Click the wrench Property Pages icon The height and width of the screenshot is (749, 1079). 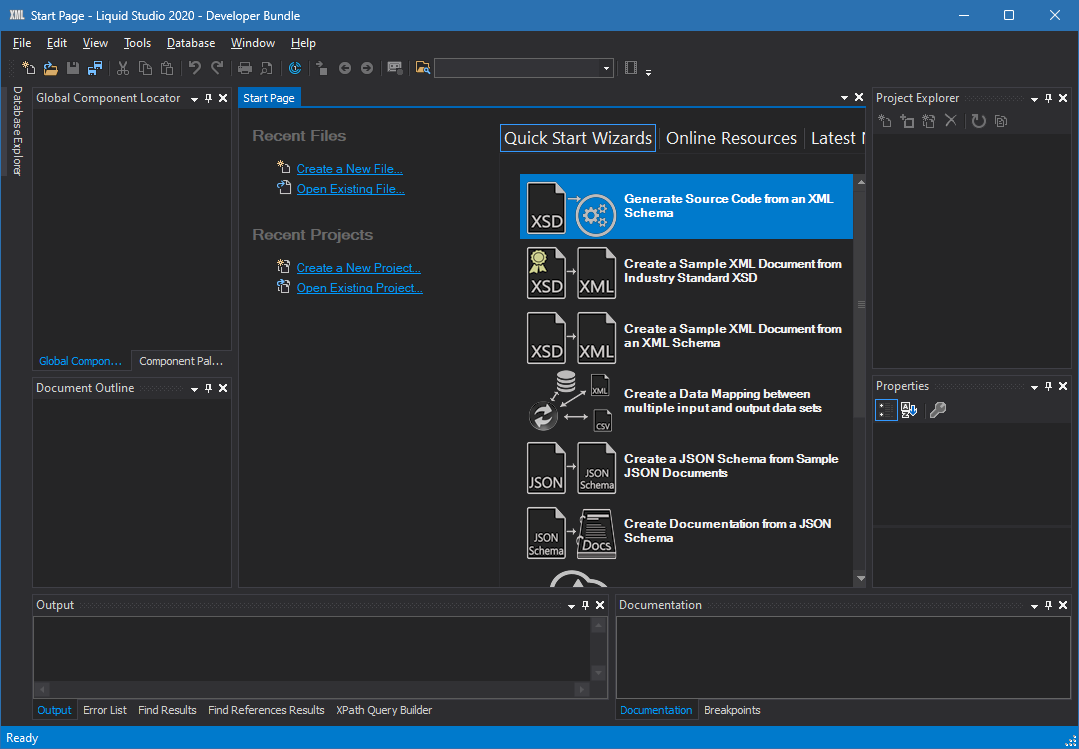(937, 410)
